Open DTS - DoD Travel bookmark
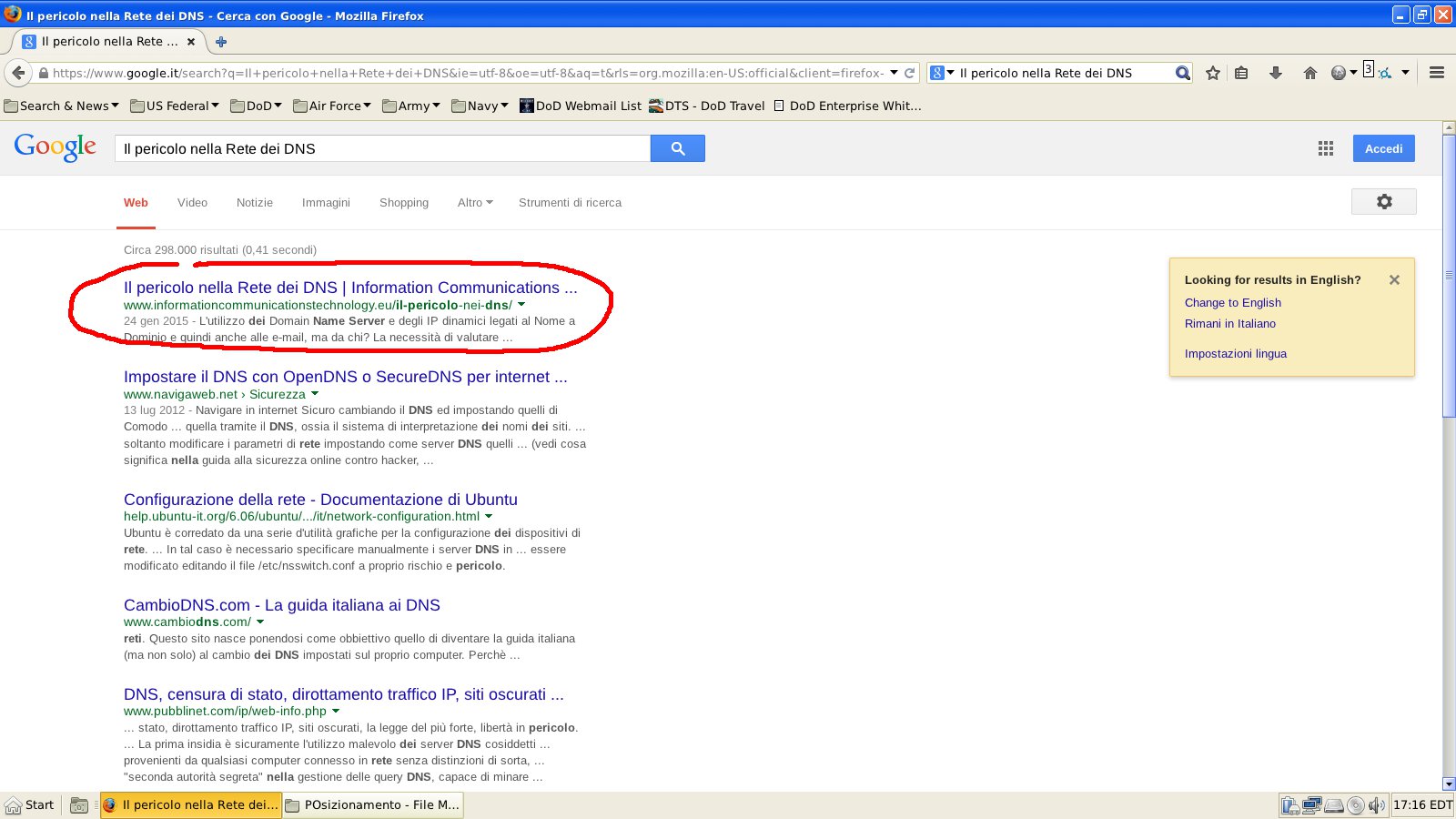Screen dimensions: 1456x819 [707, 106]
